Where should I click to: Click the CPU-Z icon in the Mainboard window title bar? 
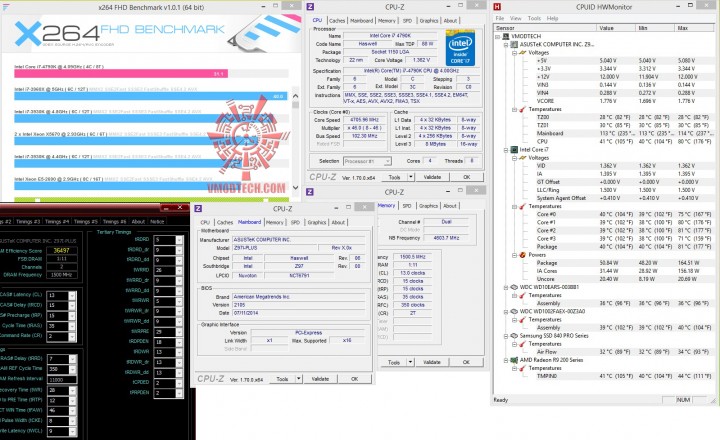pyautogui.click(x=198, y=209)
